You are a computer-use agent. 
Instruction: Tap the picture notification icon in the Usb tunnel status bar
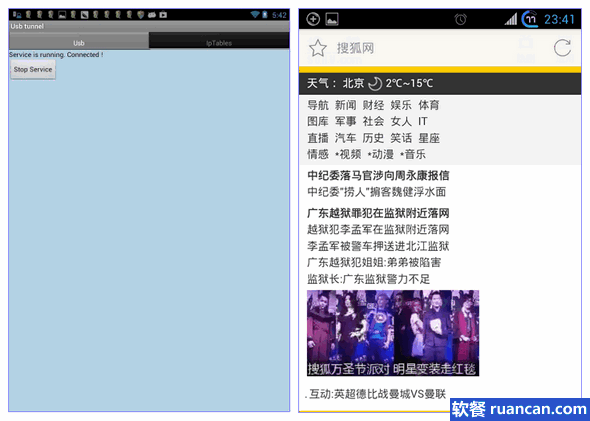pyautogui.click(x=62, y=15)
